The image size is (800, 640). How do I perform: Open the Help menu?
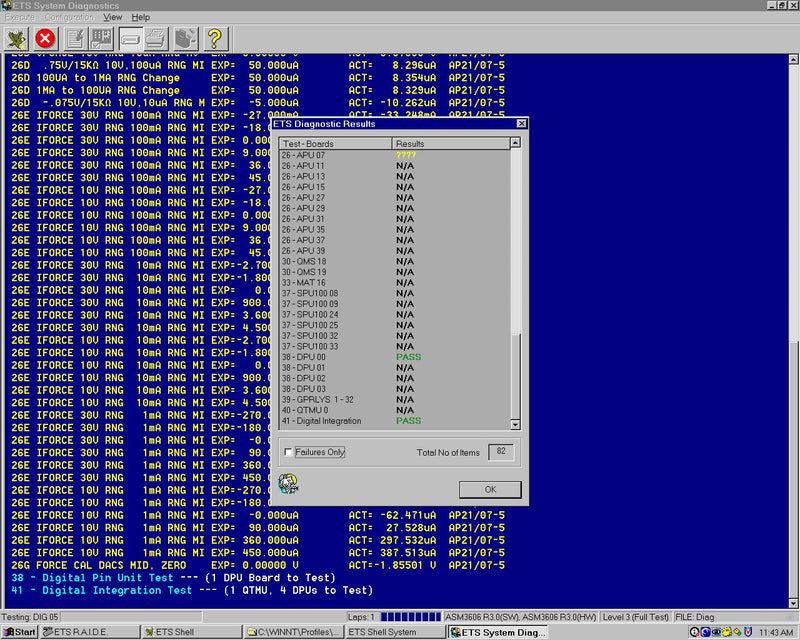(141, 17)
